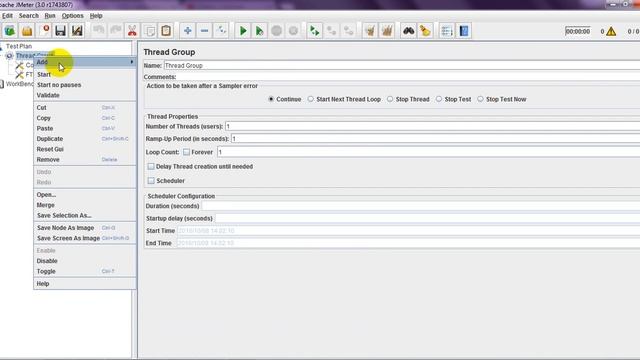Select Paste in the context menu
640x360 pixels.
pyautogui.click(x=84, y=128)
